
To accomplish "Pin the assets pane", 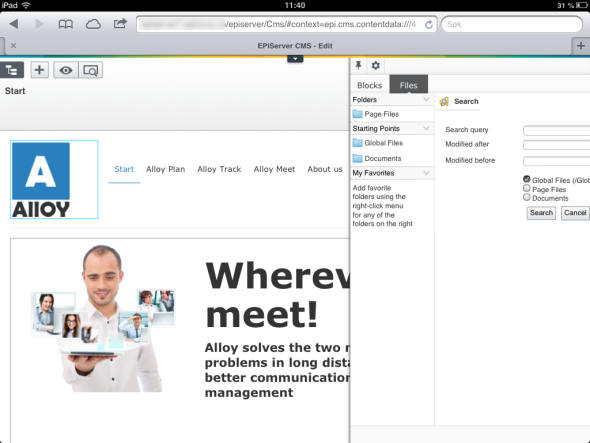I will tap(358, 65).
